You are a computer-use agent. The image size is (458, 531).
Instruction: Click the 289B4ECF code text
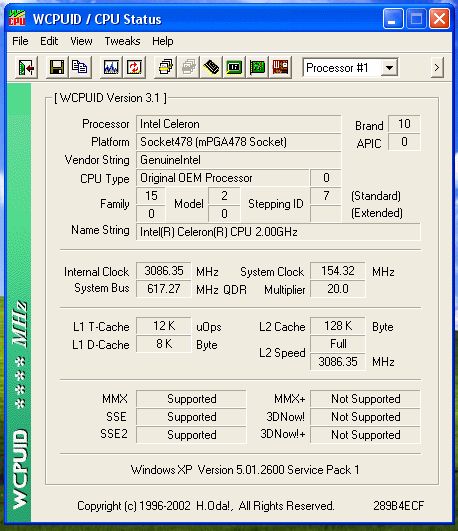click(398, 506)
